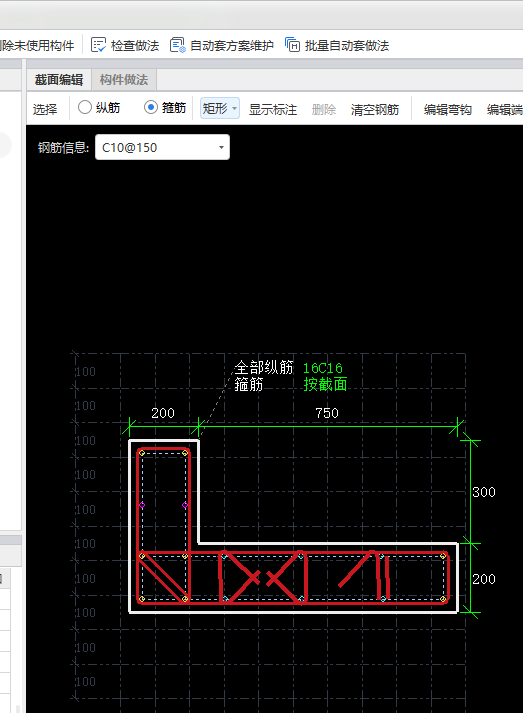Click the 清空钢筋 button
This screenshot has width=523, height=713.
tap(375, 109)
